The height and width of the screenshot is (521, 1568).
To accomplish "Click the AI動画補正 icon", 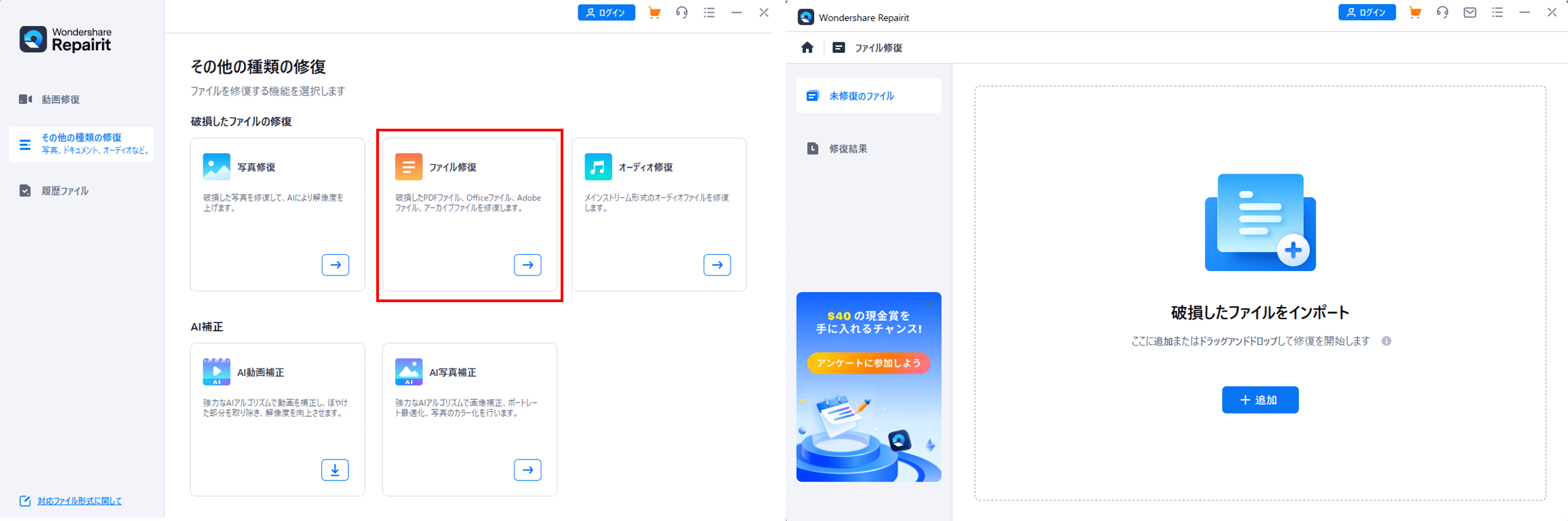I will [x=216, y=372].
